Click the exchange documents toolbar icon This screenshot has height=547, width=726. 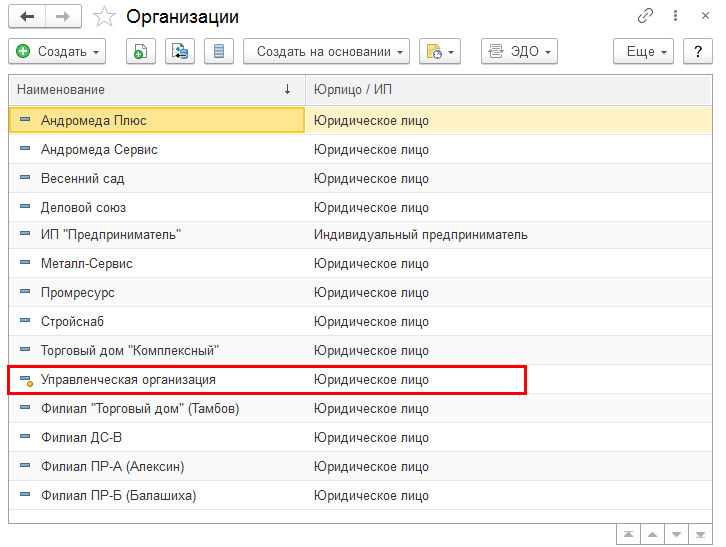point(180,51)
